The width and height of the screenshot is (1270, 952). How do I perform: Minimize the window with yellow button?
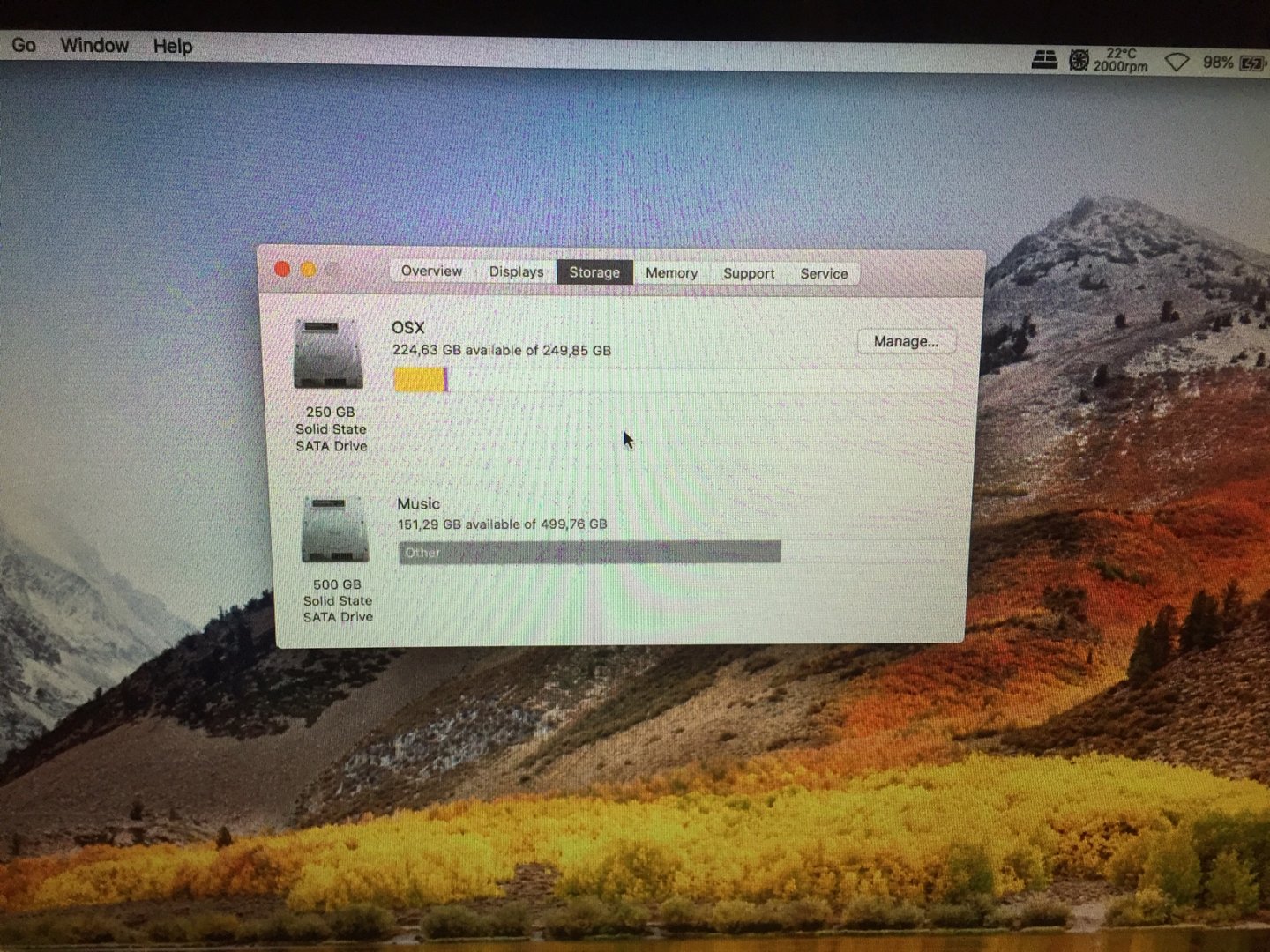[308, 270]
